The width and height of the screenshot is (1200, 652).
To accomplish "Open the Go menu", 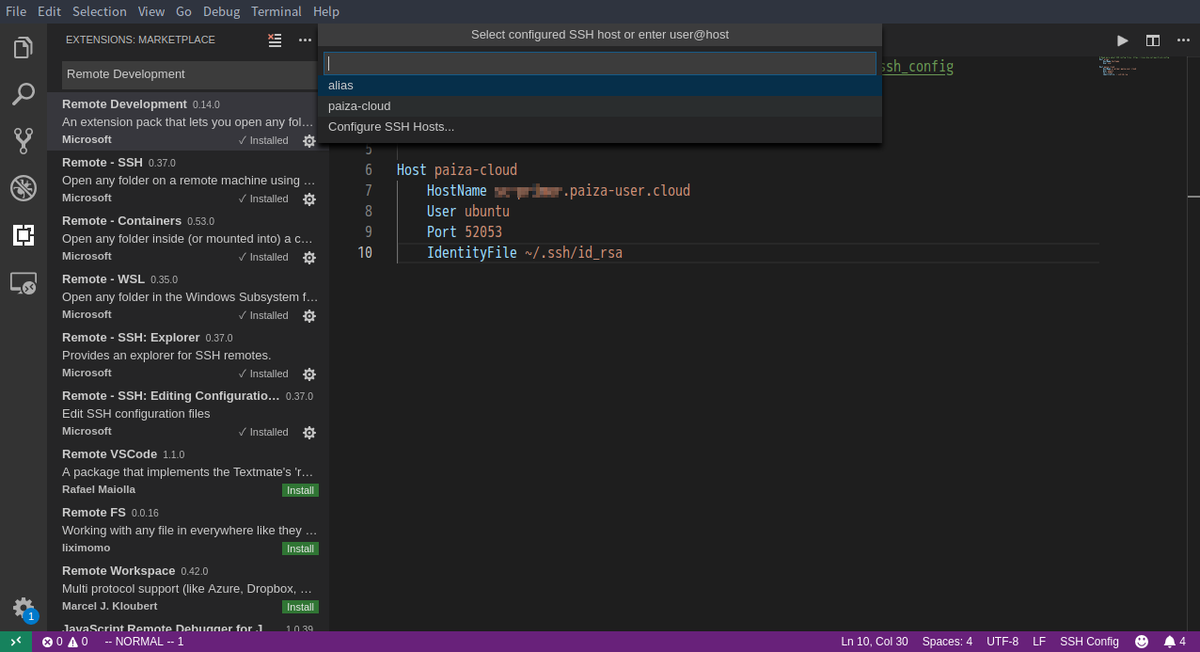I will point(184,11).
